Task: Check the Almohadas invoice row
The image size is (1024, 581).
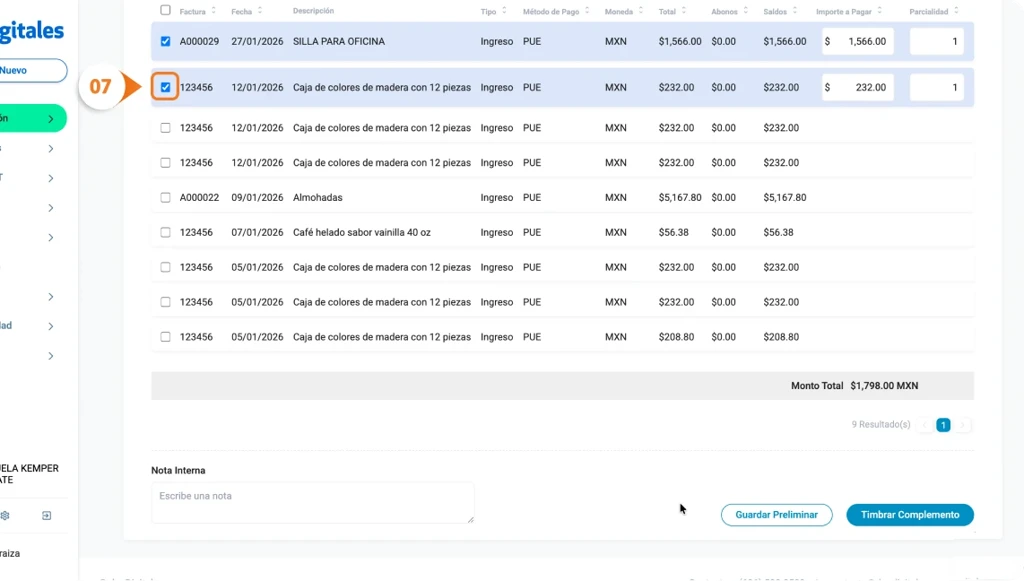Action: point(166,198)
